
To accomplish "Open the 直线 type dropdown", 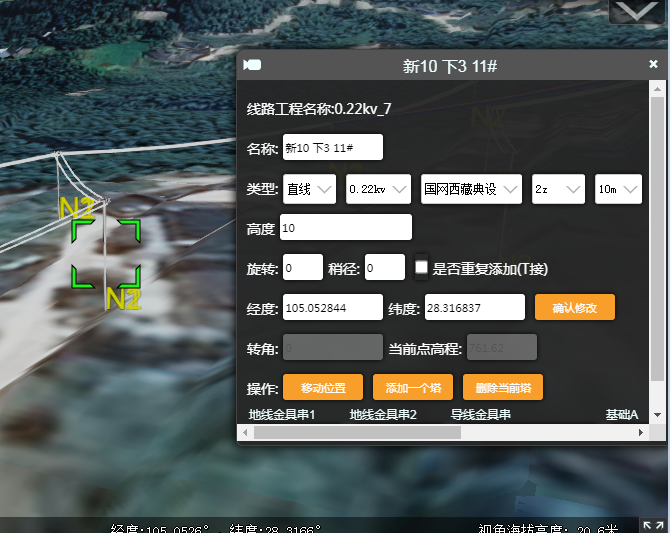I will point(309,189).
